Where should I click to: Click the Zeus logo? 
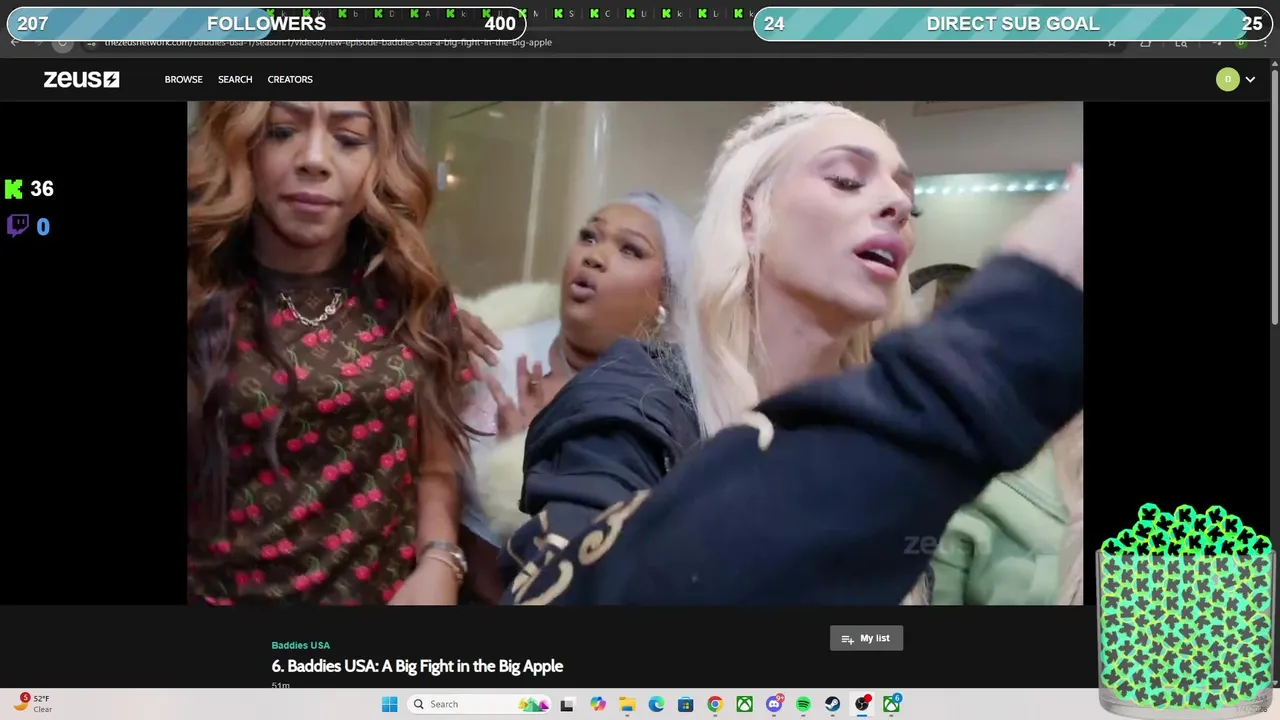[x=81, y=79]
